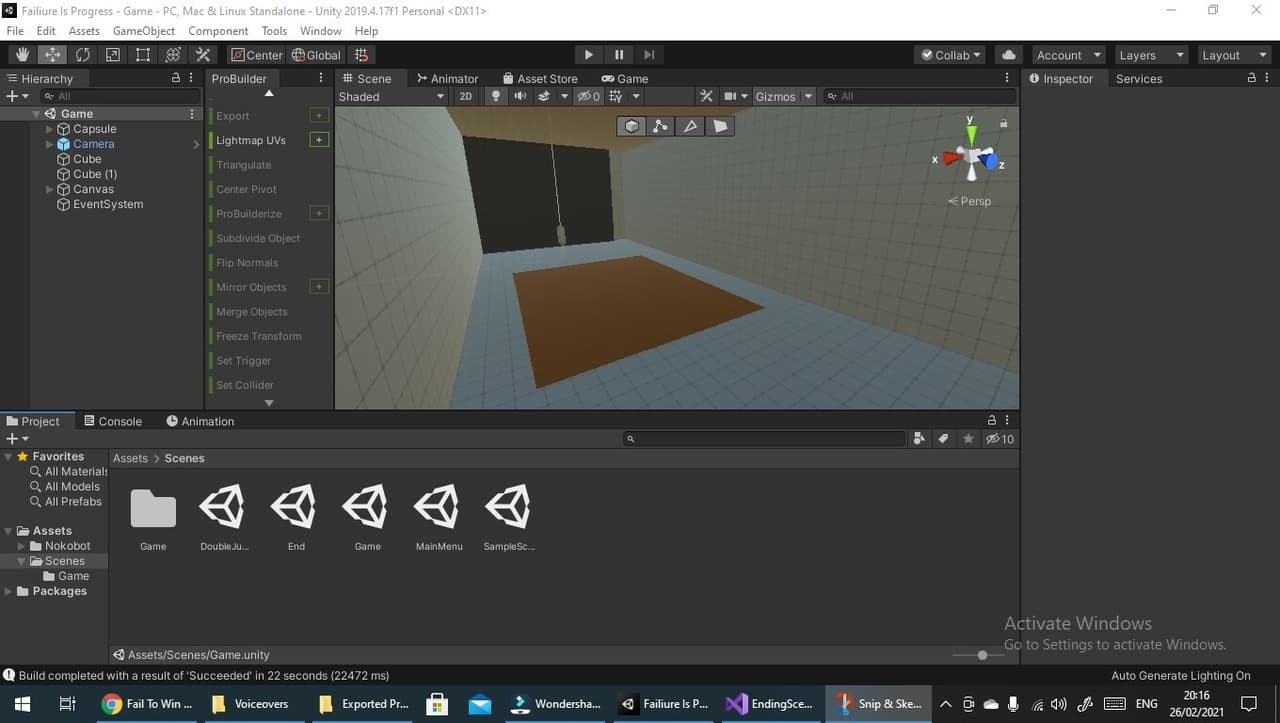Image resolution: width=1280 pixels, height=723 pixels.
Task: Switch to the Services tab
Action: (x=1139, y=78)
